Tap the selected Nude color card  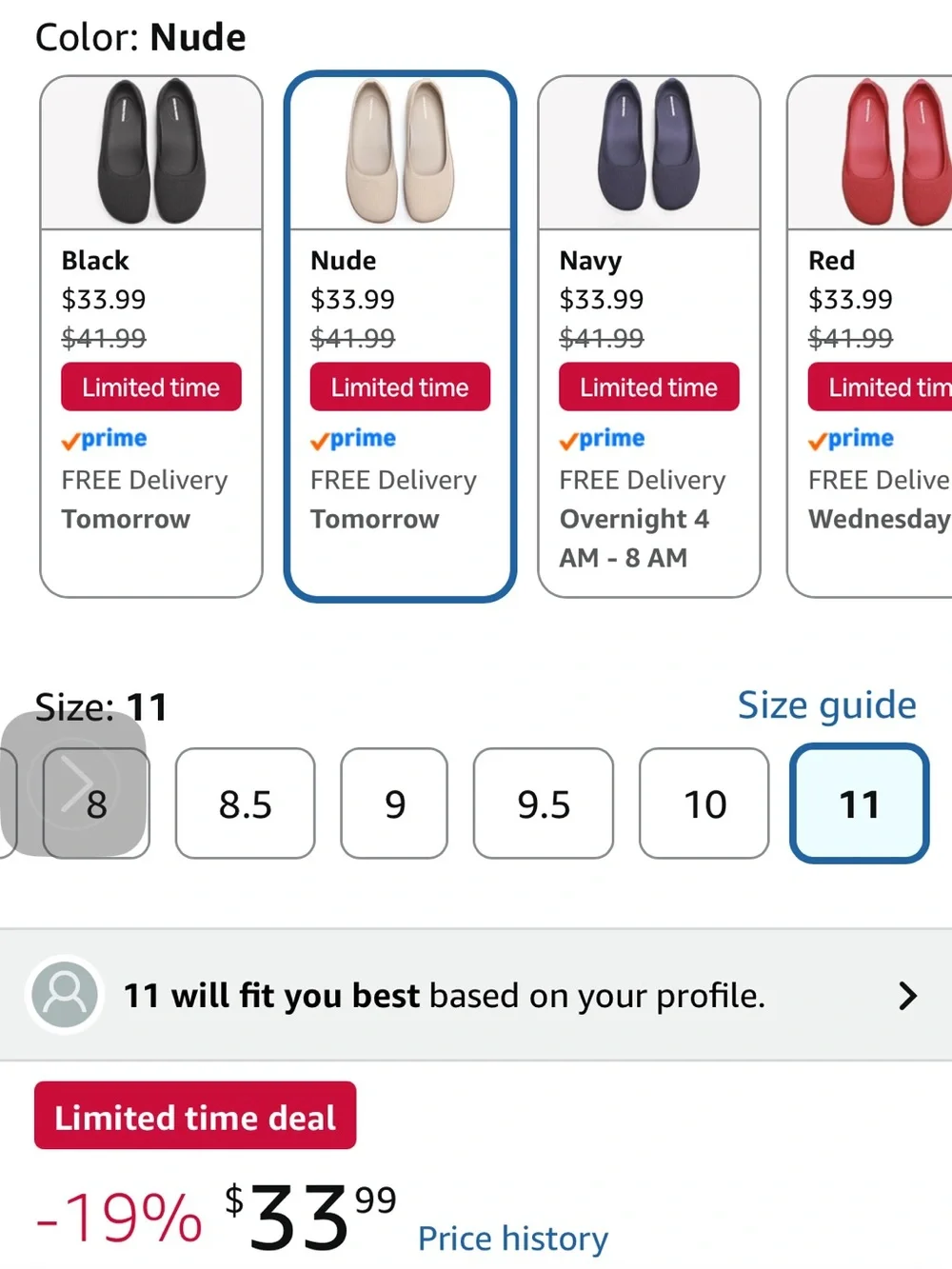pyautogui.click(x=400, y=336)
